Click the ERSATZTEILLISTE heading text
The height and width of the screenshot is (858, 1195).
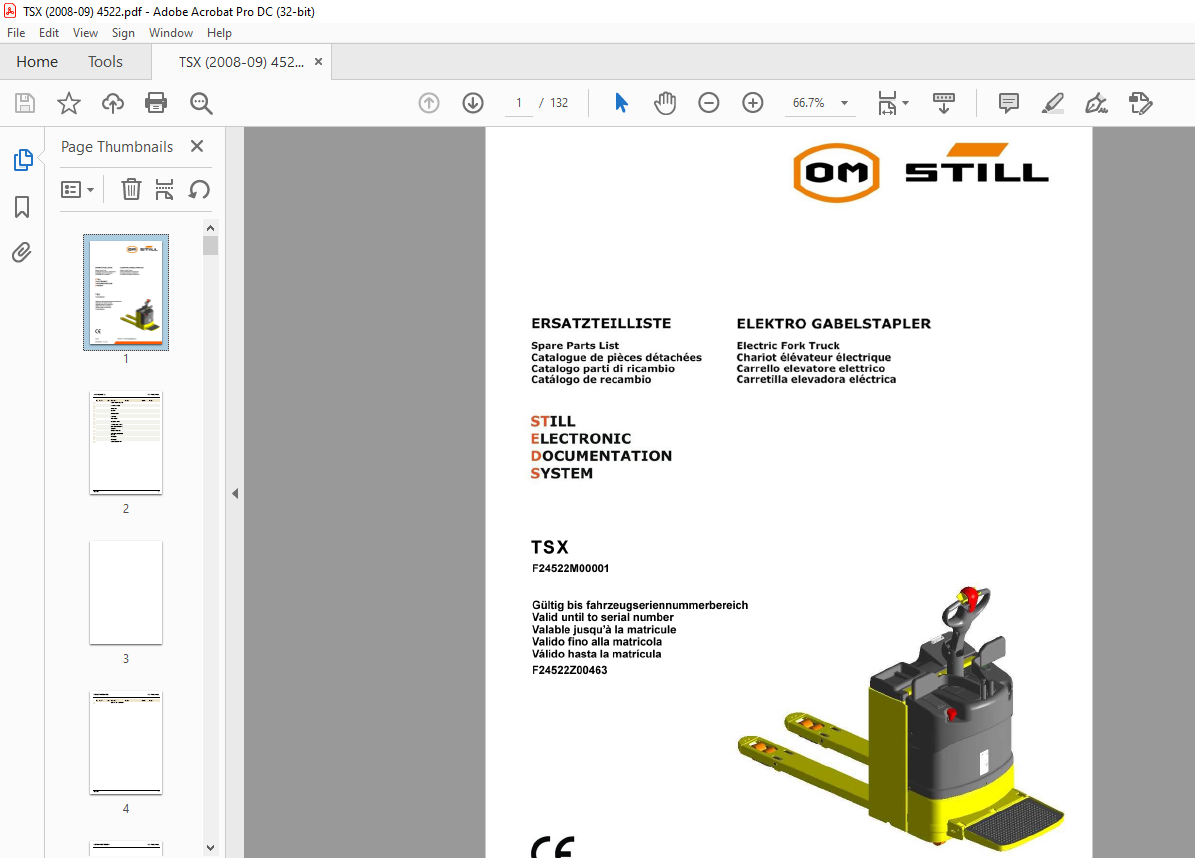(601, 323)
